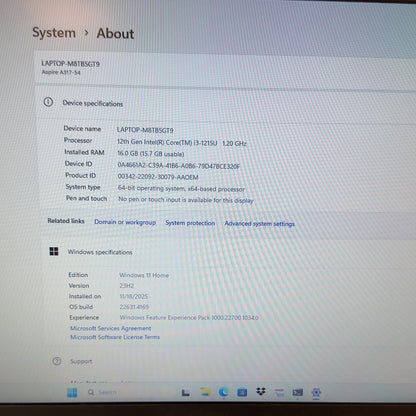Go back to System in the breadcrumb
This screenshot has height=416, width=416.
pos(54,33)
